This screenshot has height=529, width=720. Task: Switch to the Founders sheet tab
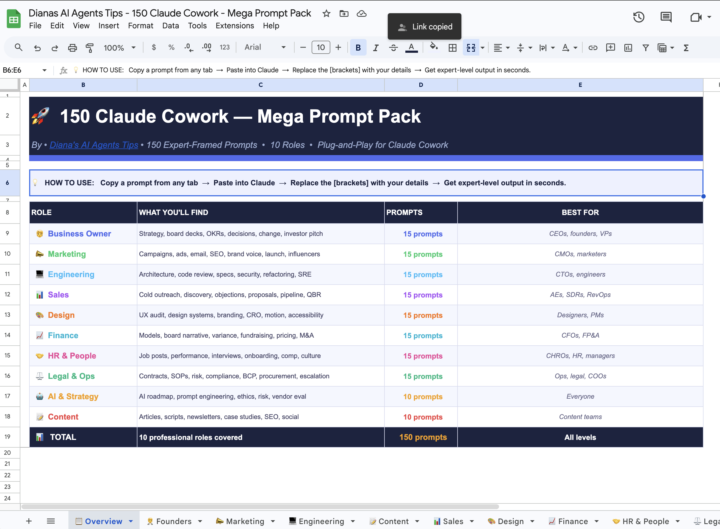[174, 521]
